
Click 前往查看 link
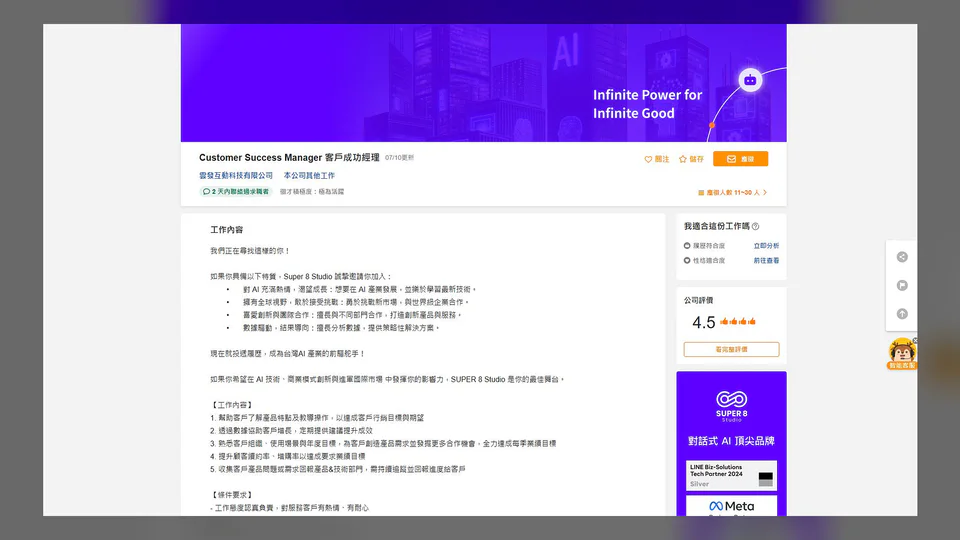(766, 260)
